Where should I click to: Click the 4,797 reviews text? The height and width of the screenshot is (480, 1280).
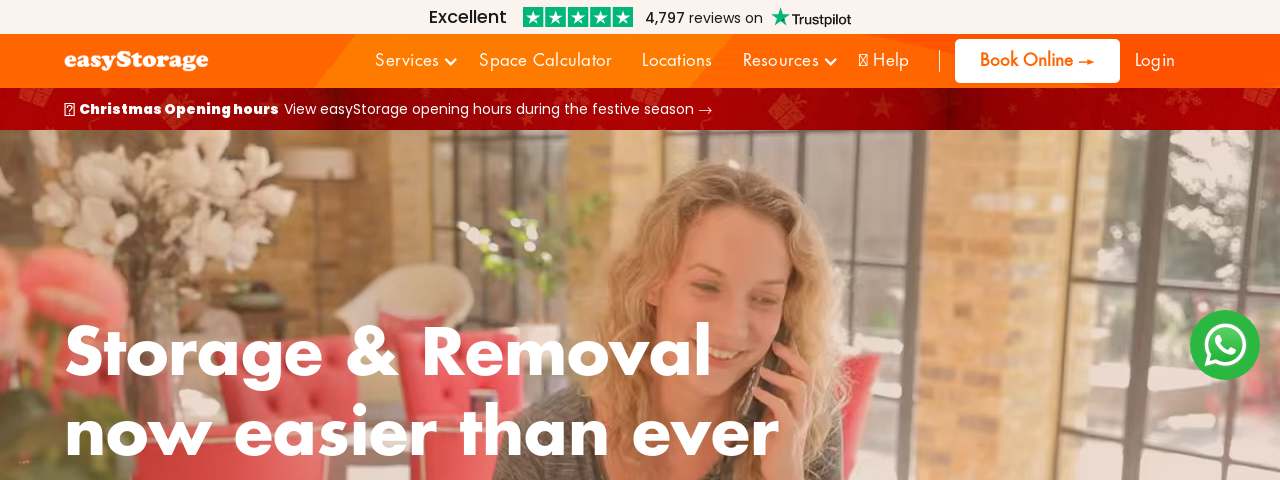[x=704, y=18]
